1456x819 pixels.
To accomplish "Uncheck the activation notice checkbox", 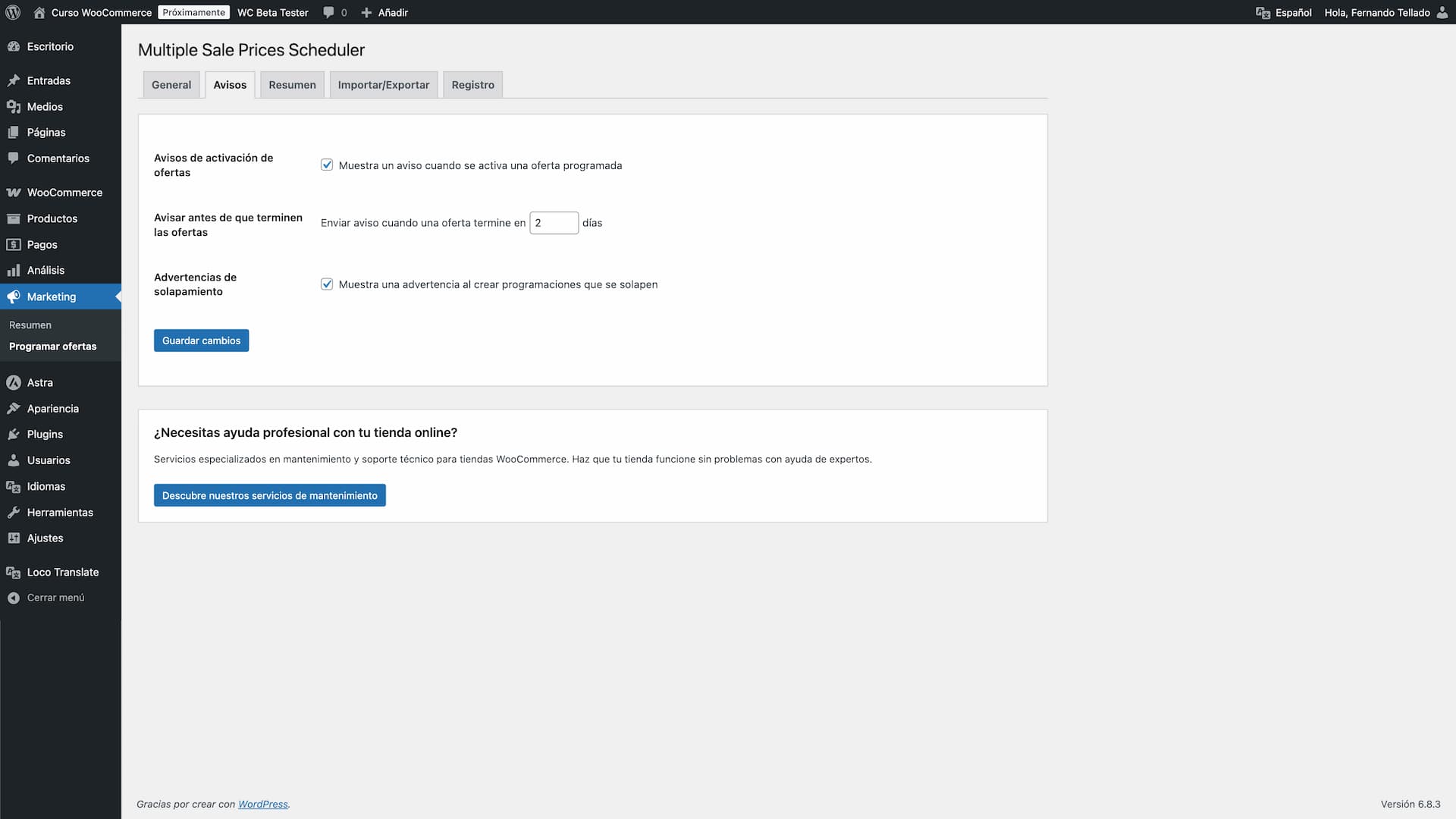I will 326,165.
